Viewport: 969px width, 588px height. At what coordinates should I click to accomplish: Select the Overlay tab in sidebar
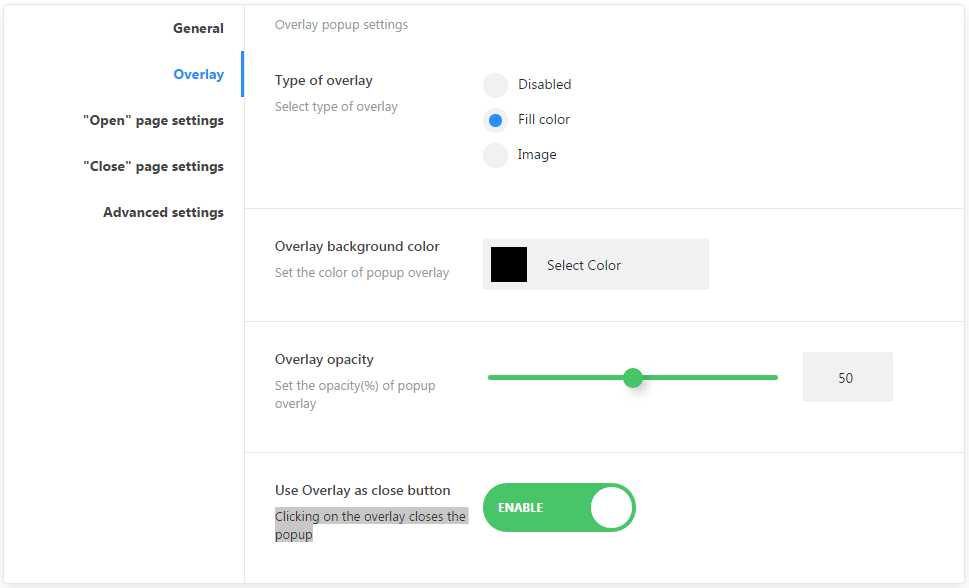pyautogui.click(x=198, y=74)
